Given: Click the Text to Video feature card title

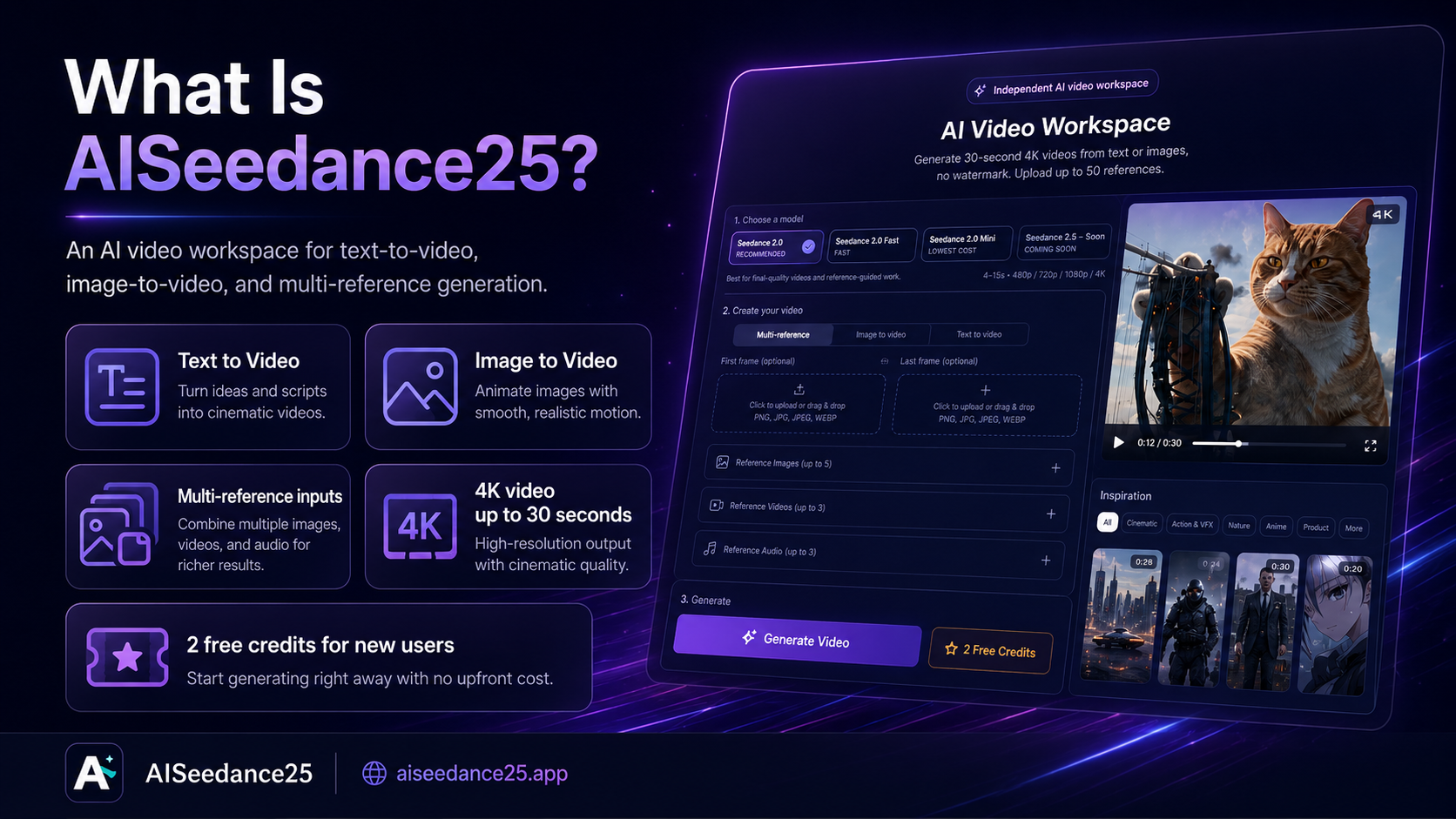Looking at the screenshot, I should pyautogui.click(x=239, y=361).
